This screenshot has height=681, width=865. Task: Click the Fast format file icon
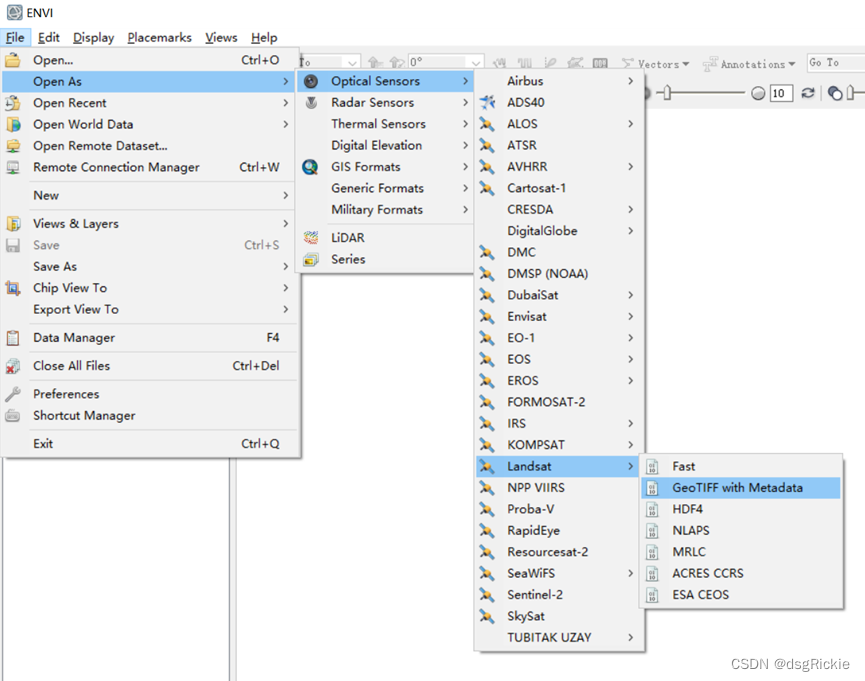click(652, 466)
